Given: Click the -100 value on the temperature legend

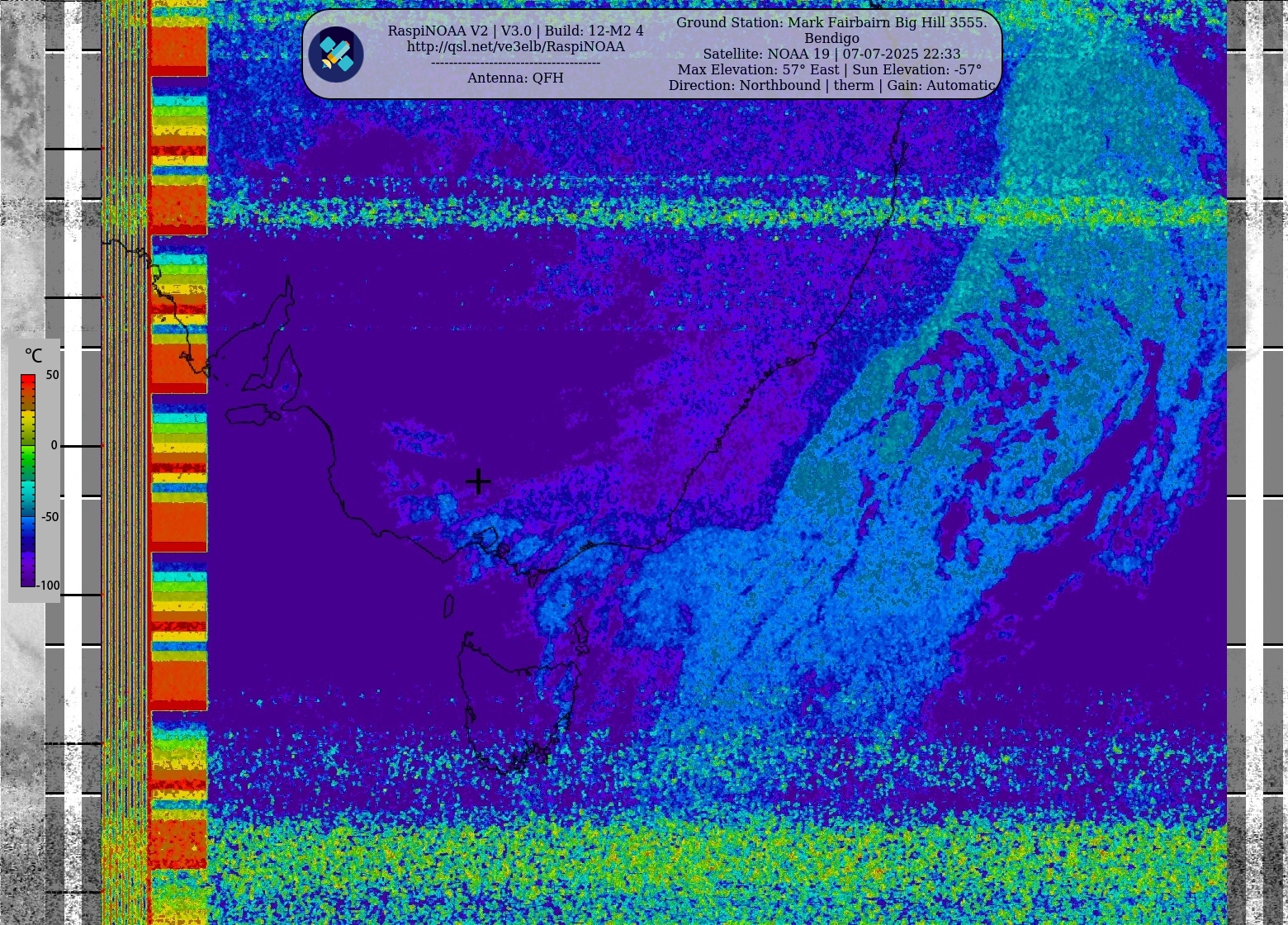Looking at the screenshot, I should (49, 586).
